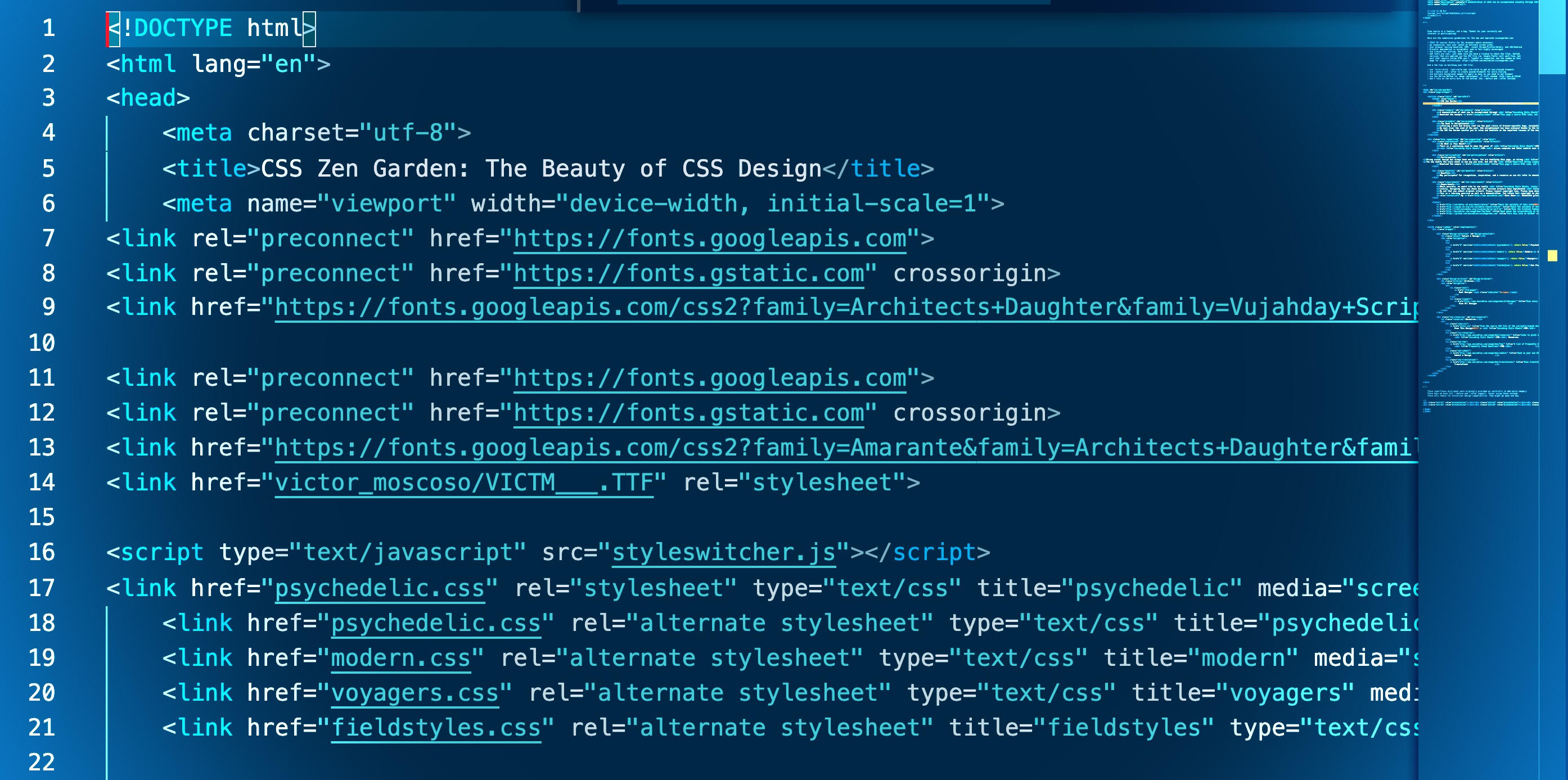Click line number 10 in the gutter
The height and width of the screenshot is (780, 1568).
pyautogui.click(x=42, y=343)
